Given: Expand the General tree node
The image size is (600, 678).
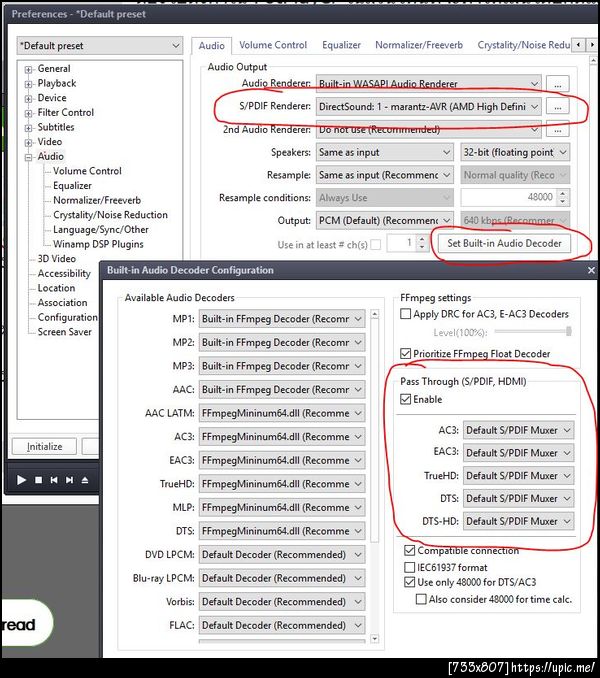Looking at the screenshot, I should point(29,69).
